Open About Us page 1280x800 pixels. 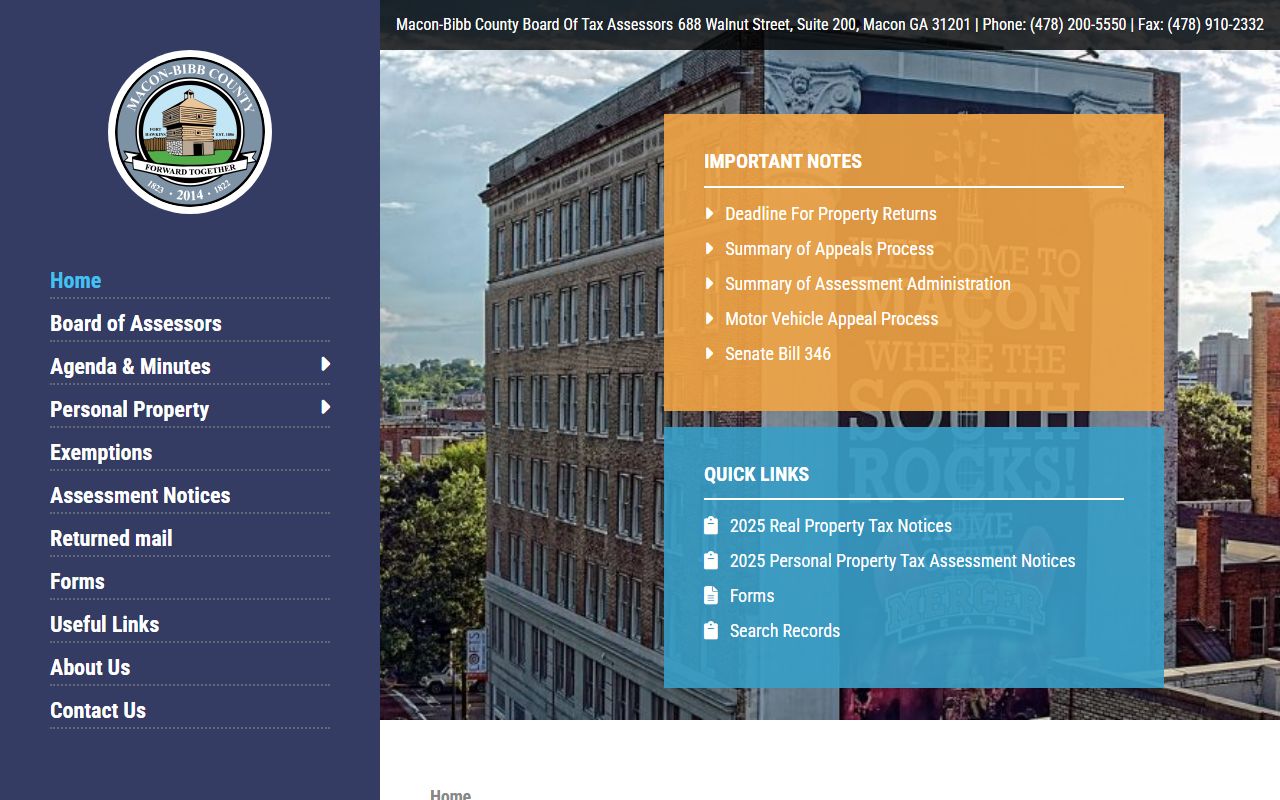click(90, 668)
